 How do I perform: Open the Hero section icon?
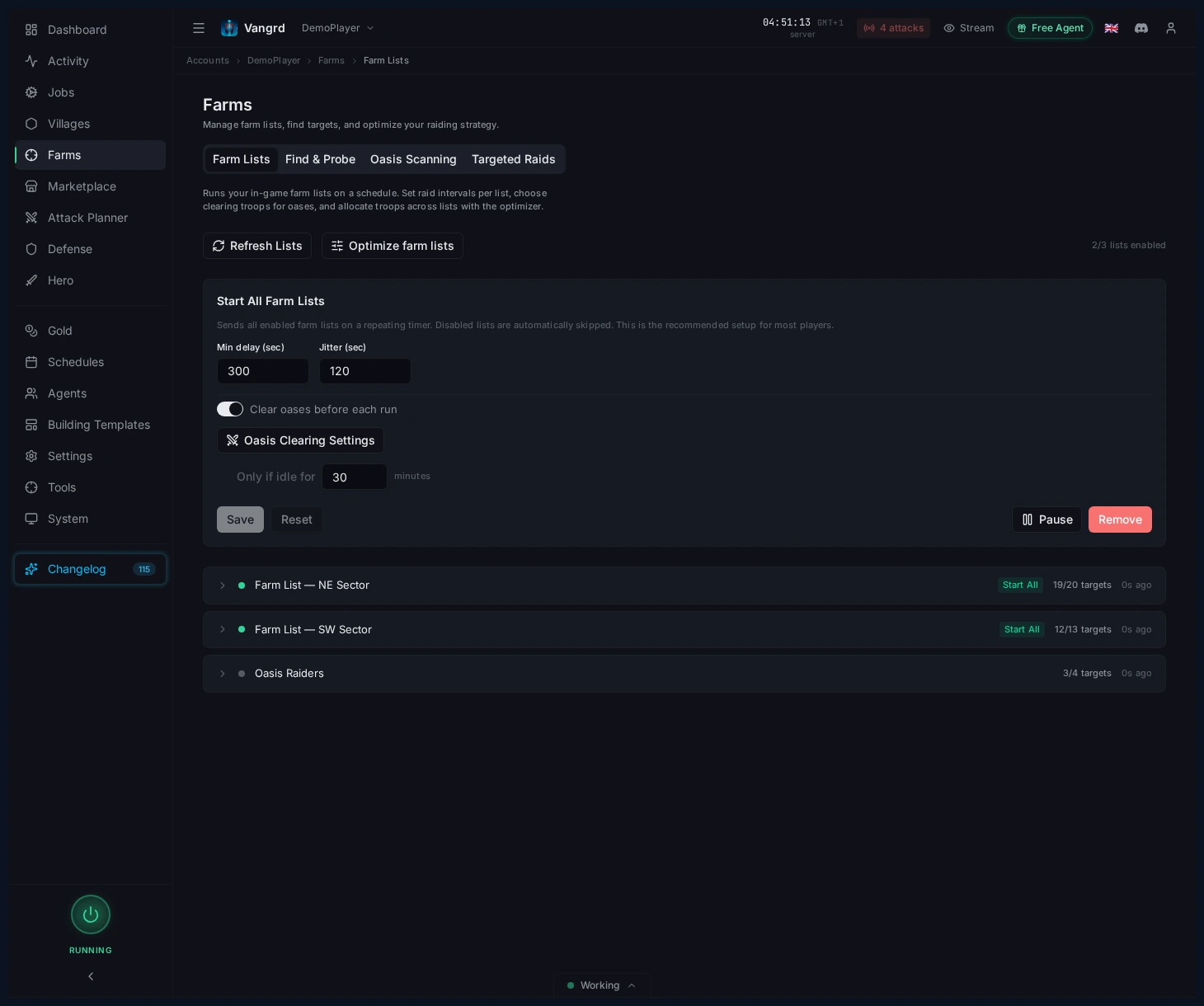[x=31, y=280]
